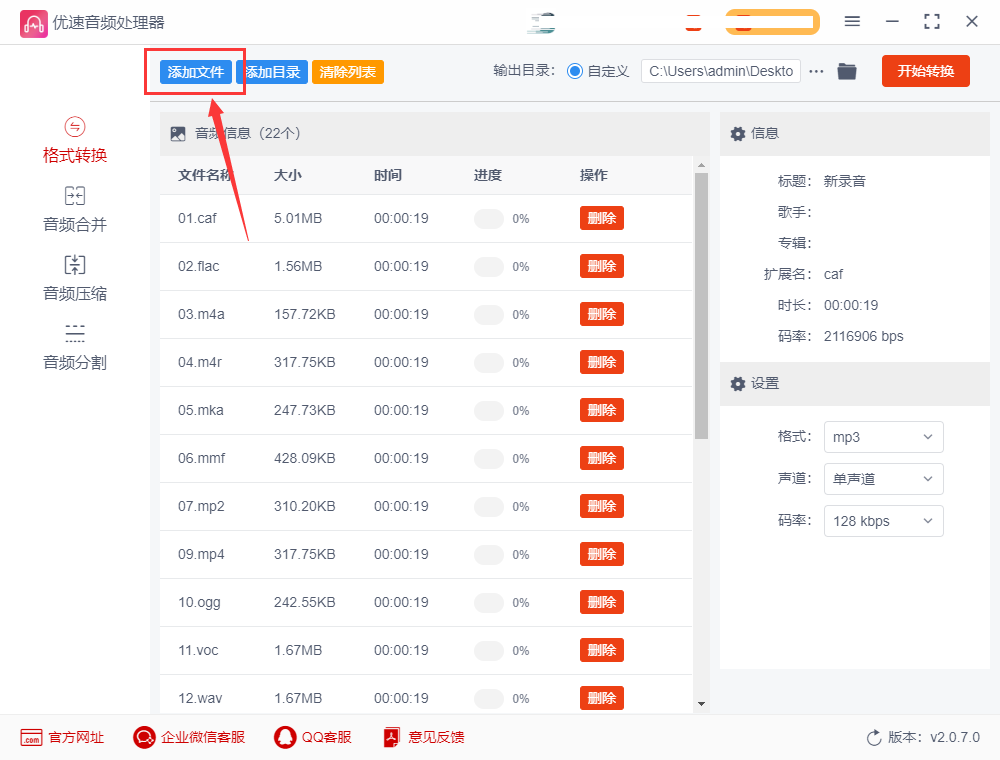Screen dimensions: 1000x760
Task: Open the Audio Split (音频分割) sidebar icon
Action: click(75, 333)
